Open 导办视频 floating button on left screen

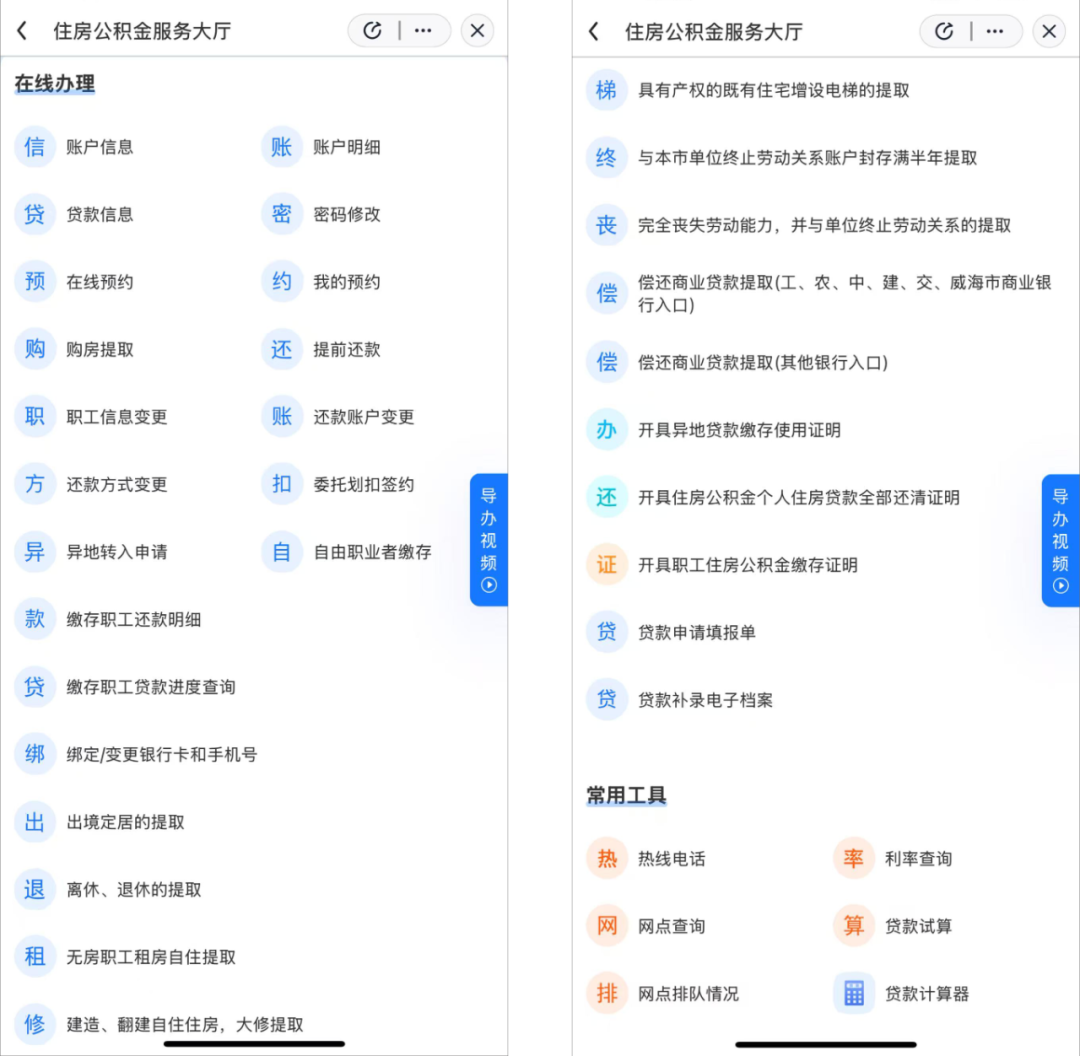coord(489,540)
